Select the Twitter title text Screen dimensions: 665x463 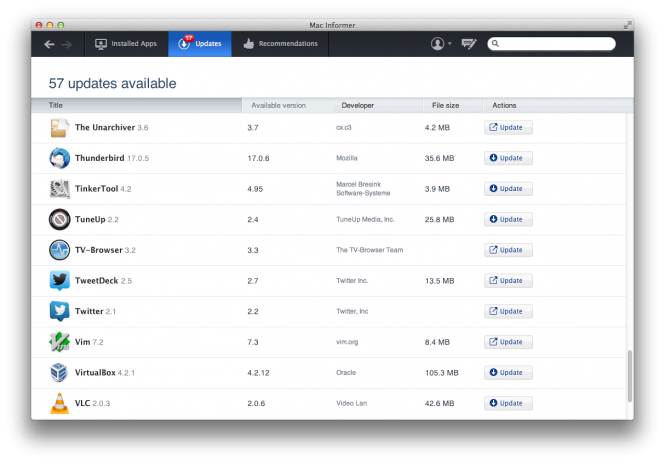(89, 311)
